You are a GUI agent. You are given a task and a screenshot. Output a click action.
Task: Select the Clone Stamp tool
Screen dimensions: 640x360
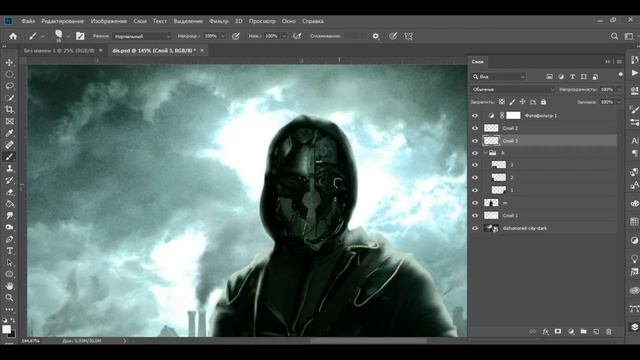(9, 169)
